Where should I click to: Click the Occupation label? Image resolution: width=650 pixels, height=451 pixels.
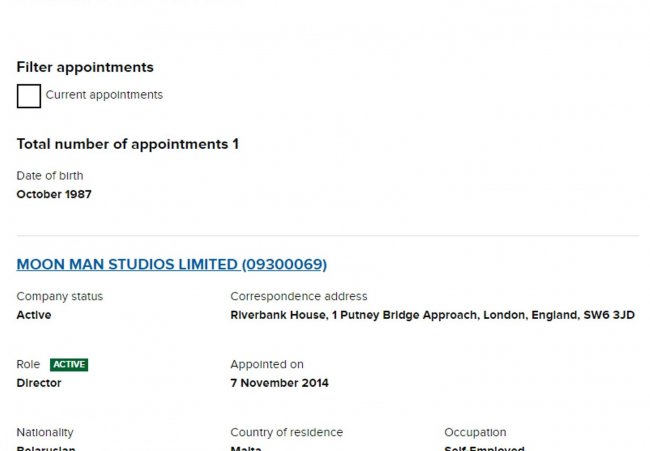point(475,433)
